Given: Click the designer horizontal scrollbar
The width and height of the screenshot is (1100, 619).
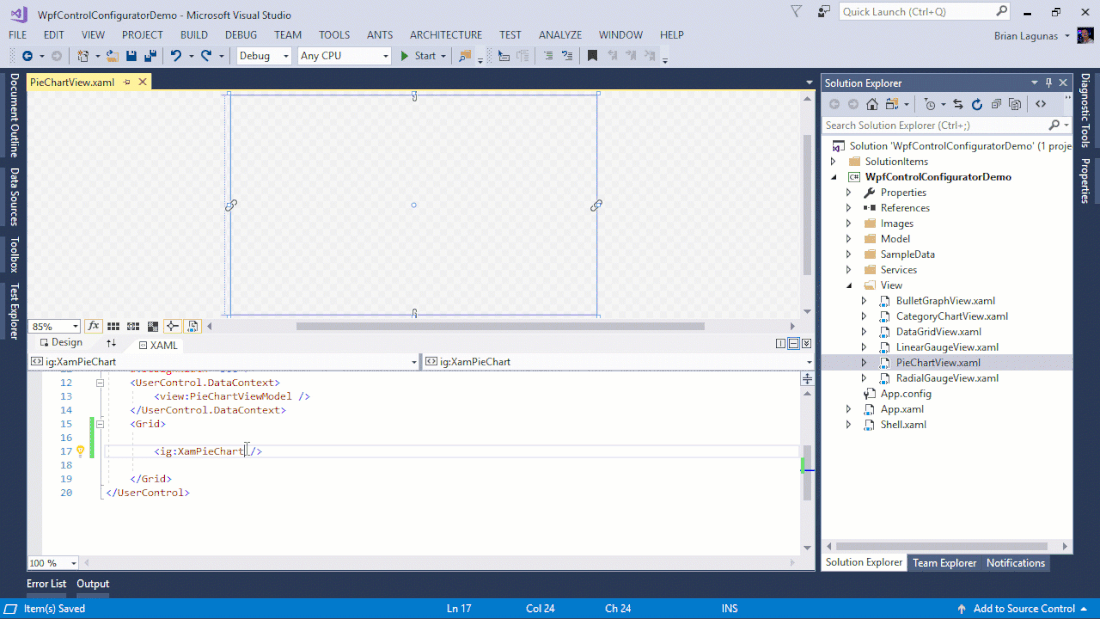Looking at the screenshot, I should [500, 326].
